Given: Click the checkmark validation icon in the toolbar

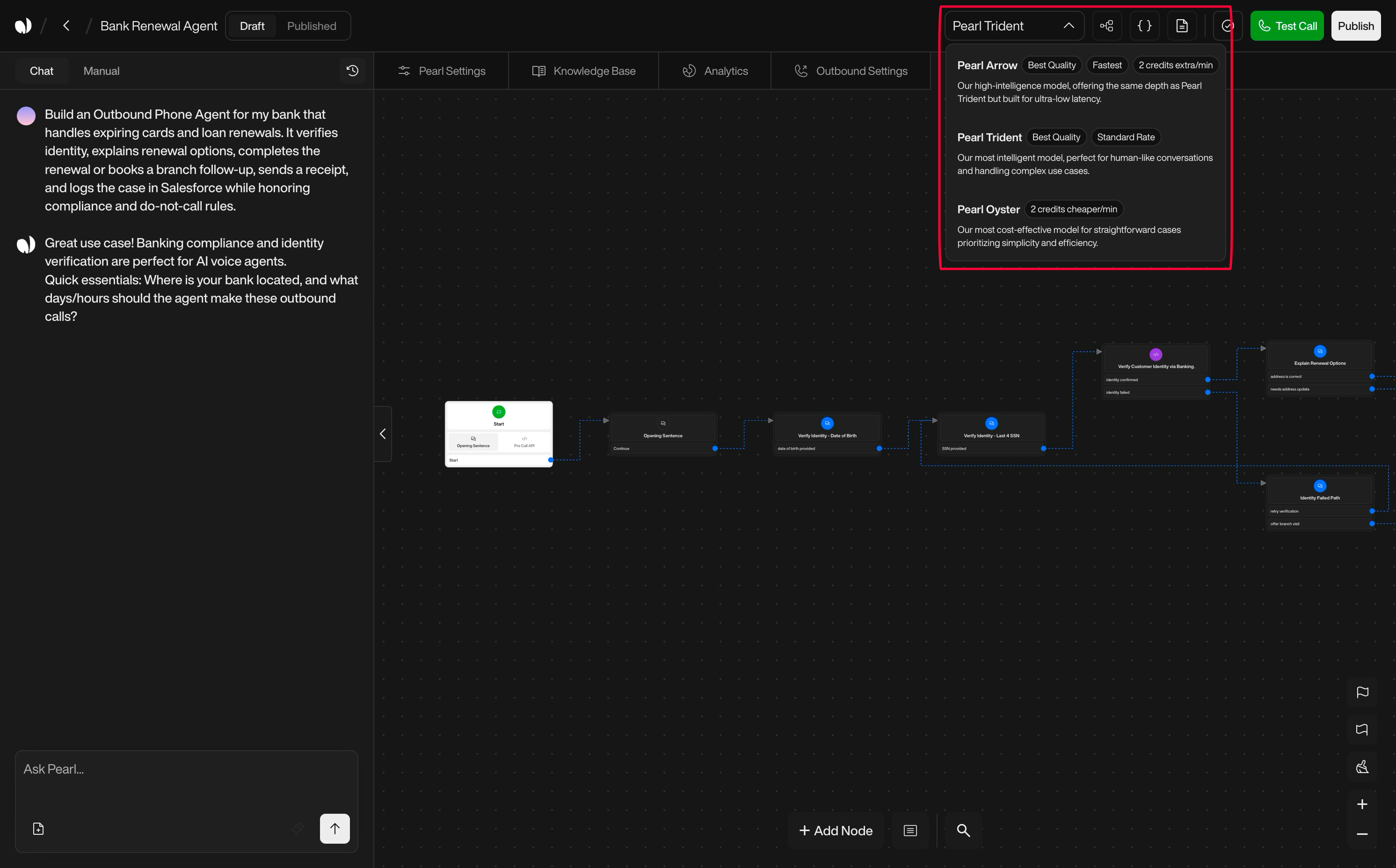Looking at the screenshot, I should (x=1227, y=25).
